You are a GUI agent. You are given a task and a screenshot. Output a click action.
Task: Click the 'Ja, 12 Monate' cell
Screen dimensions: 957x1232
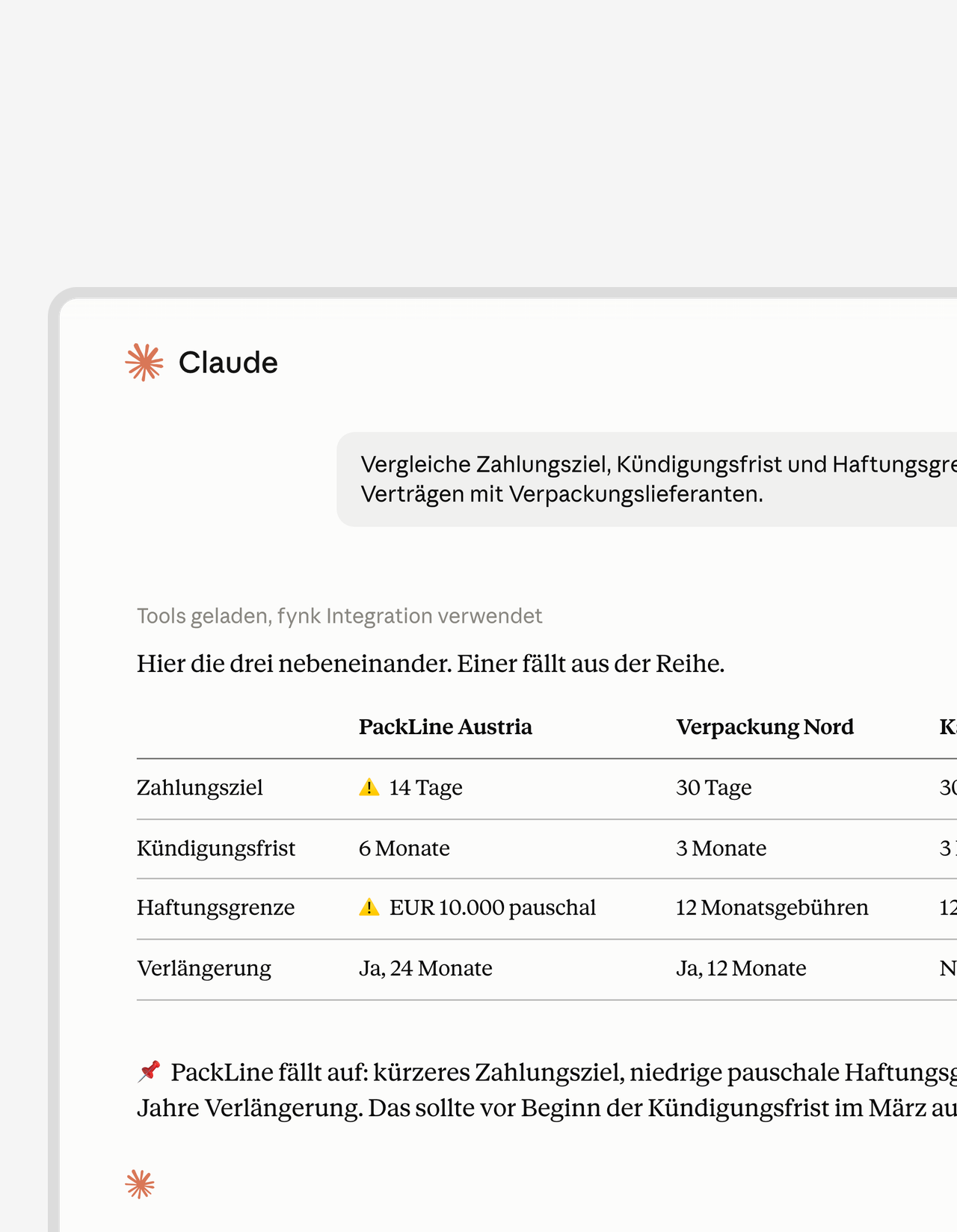[x=741, y=968]
